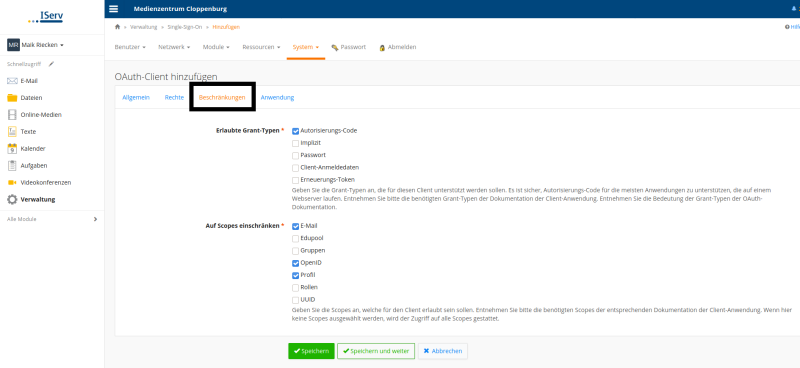Open the Benutzer dropdown menu

click(x=130, y=47)
